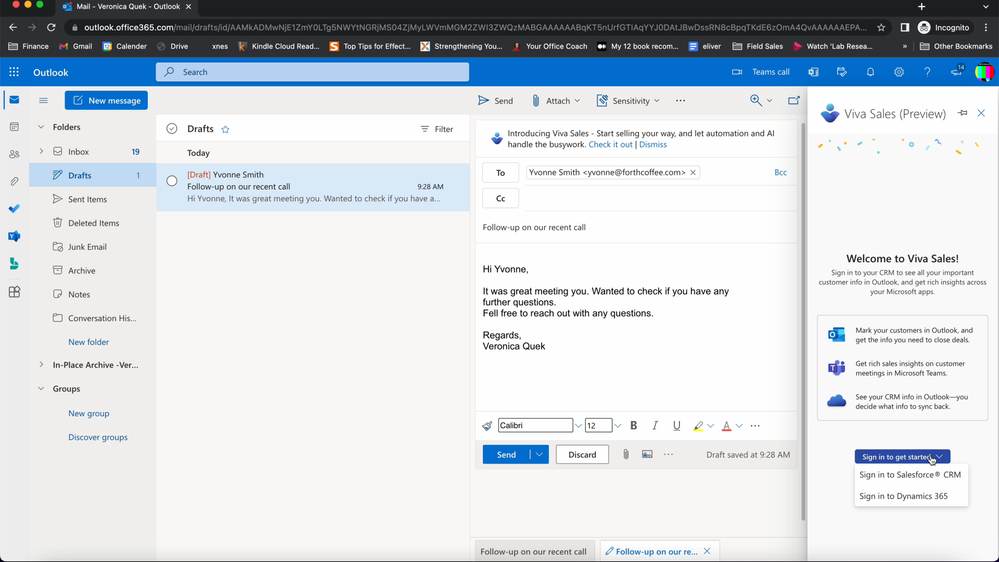Close the 'Follow-up on our re...' draft tab

coord(707,551)
